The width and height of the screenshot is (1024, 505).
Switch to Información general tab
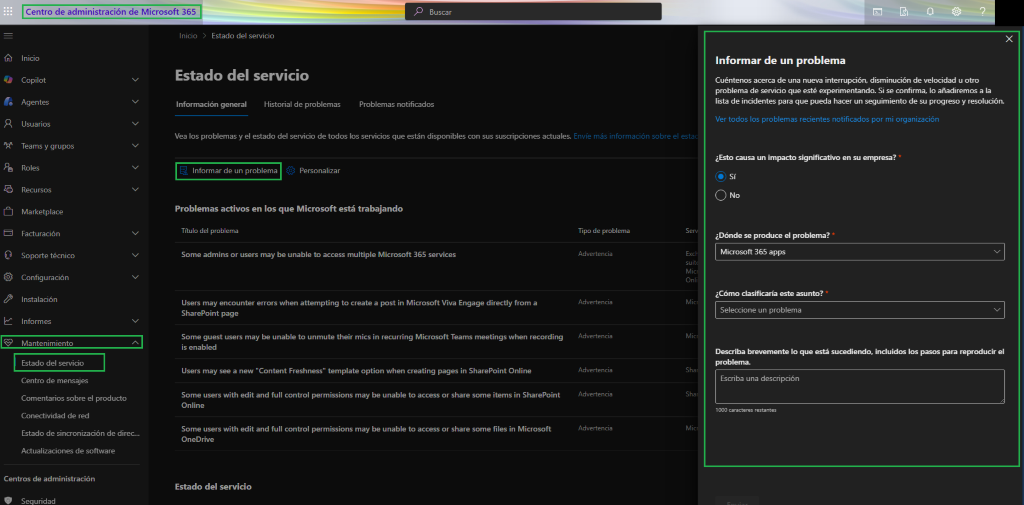pyautogui.click(x=212, y=105)
